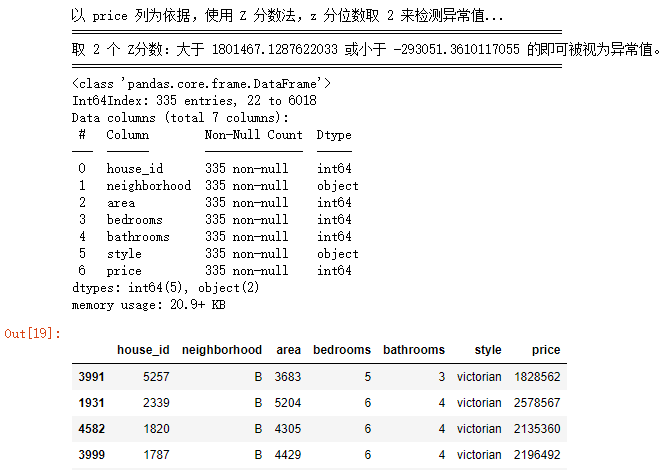Screen dimensions: 661x470
Task: Click row index 1931
Action: point(91,403)
